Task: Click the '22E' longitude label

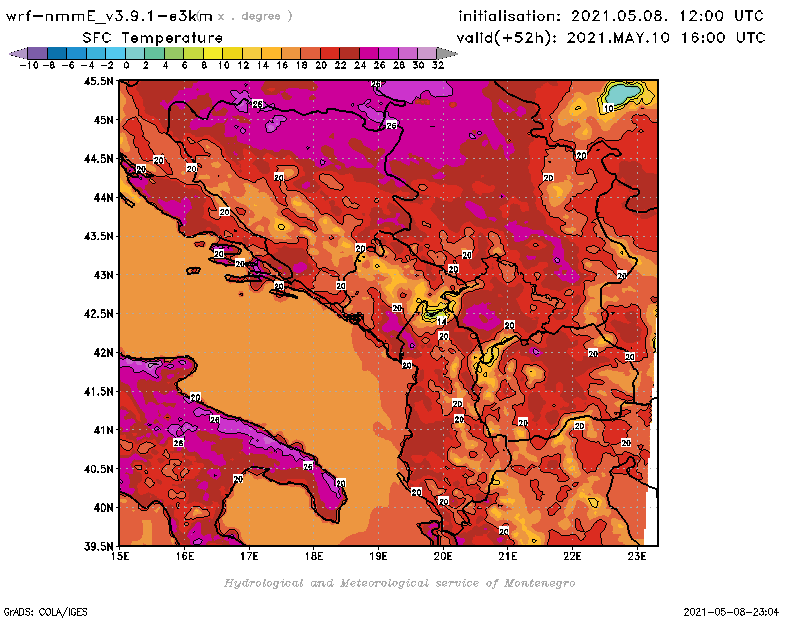Action: tap(572, 556)
